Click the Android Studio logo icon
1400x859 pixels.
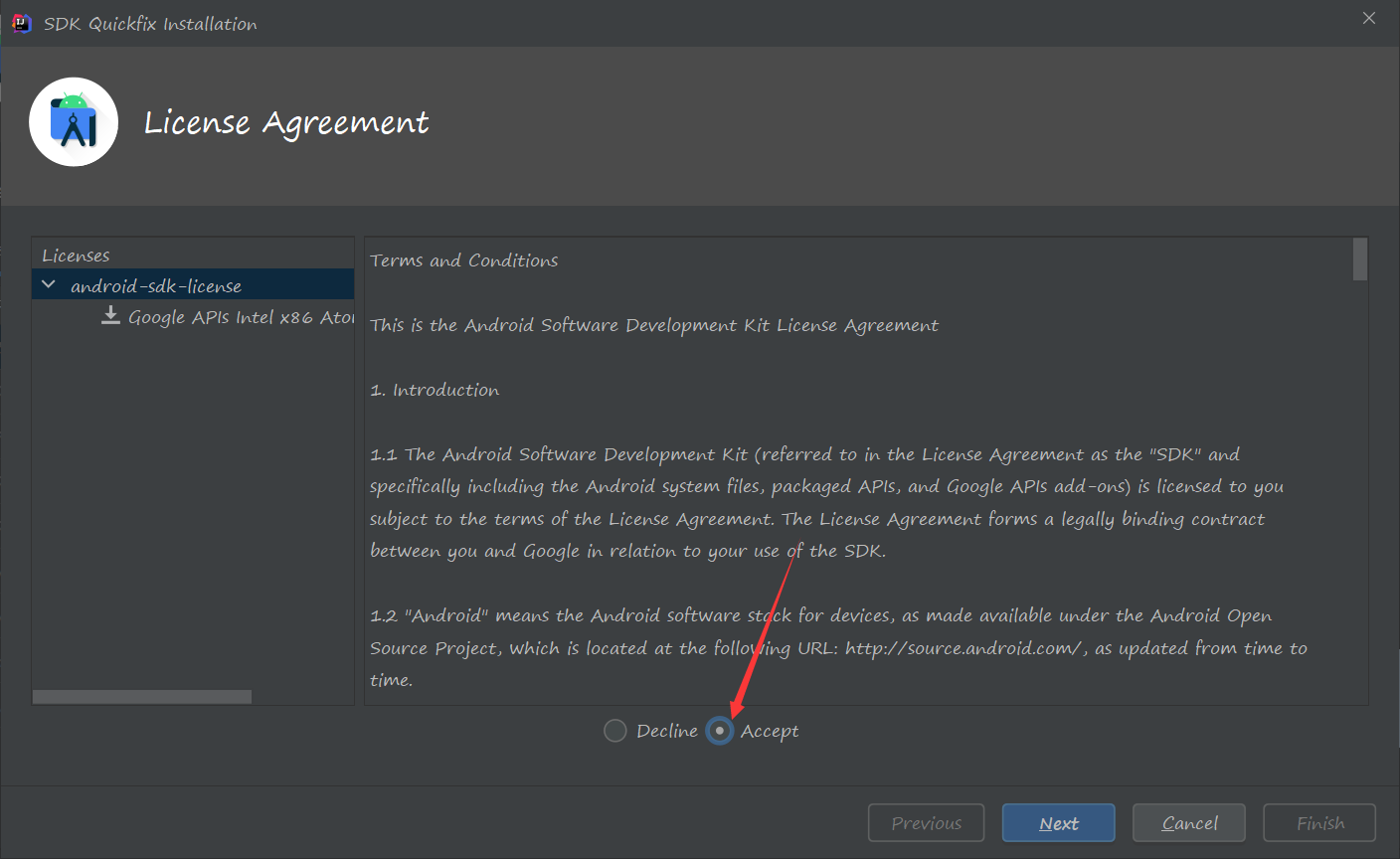coord(74,121)
